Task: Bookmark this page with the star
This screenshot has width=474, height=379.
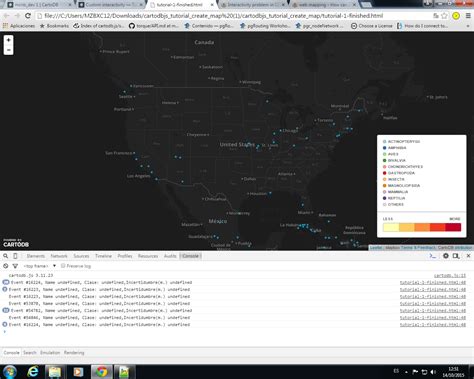Action: pos(444,16)
